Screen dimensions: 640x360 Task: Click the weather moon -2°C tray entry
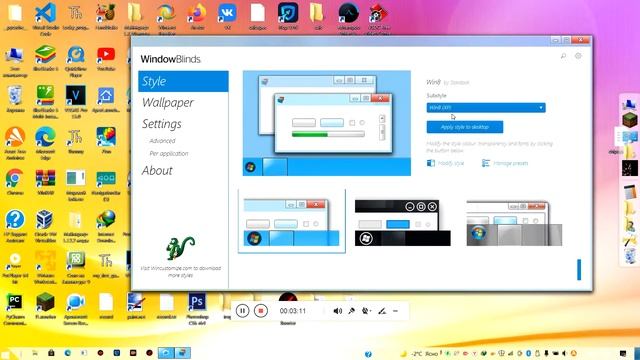419,353
